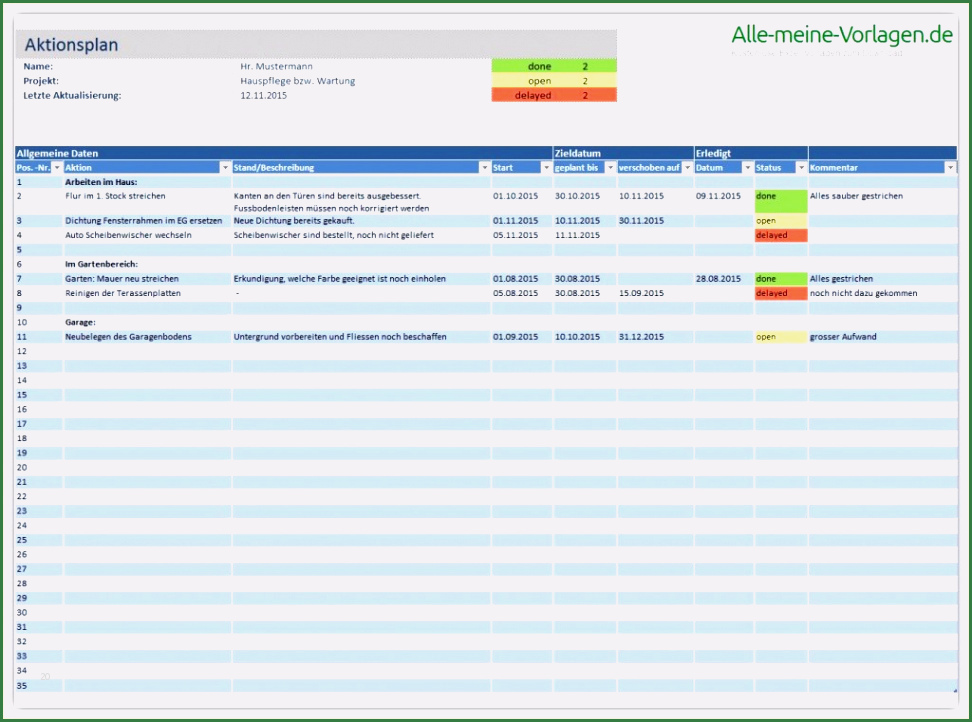Open the Datum column filter dropdown

[x=747, y=168]
